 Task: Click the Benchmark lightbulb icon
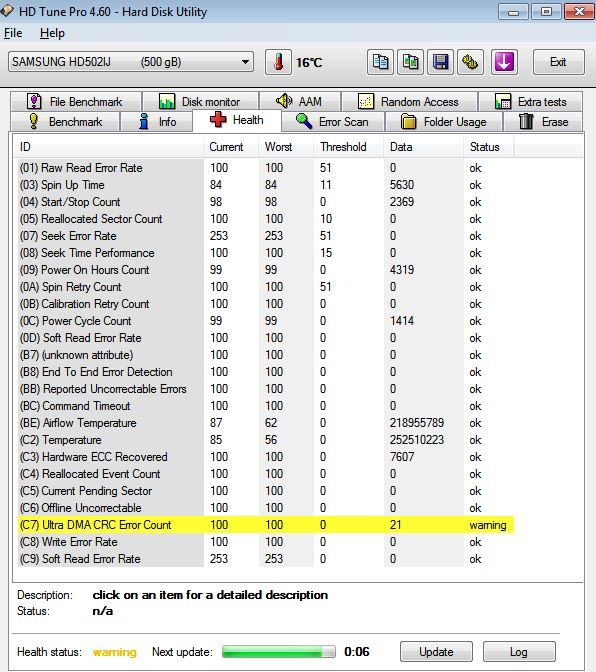(33, 121)
